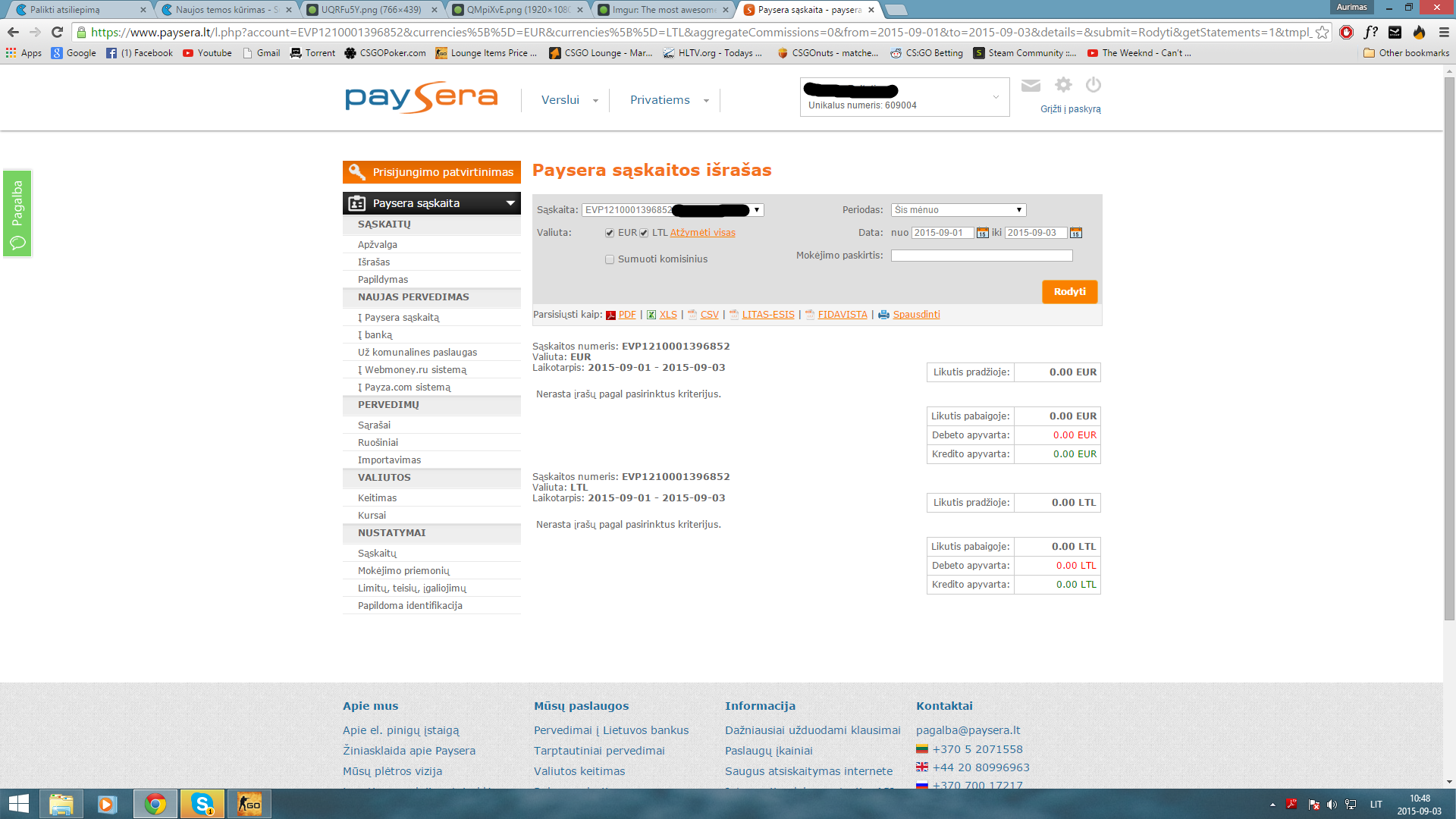Open CS:GO from the taskbar

tap(249, 804)
